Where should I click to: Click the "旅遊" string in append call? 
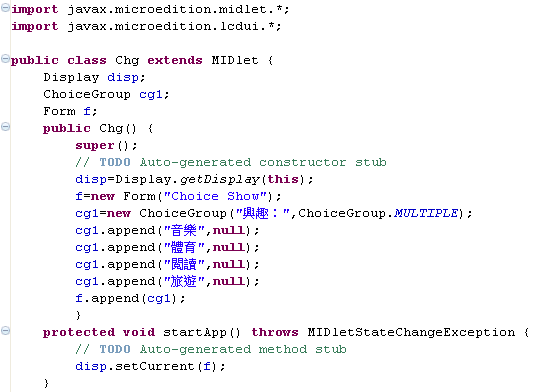[x=184, y=281]
